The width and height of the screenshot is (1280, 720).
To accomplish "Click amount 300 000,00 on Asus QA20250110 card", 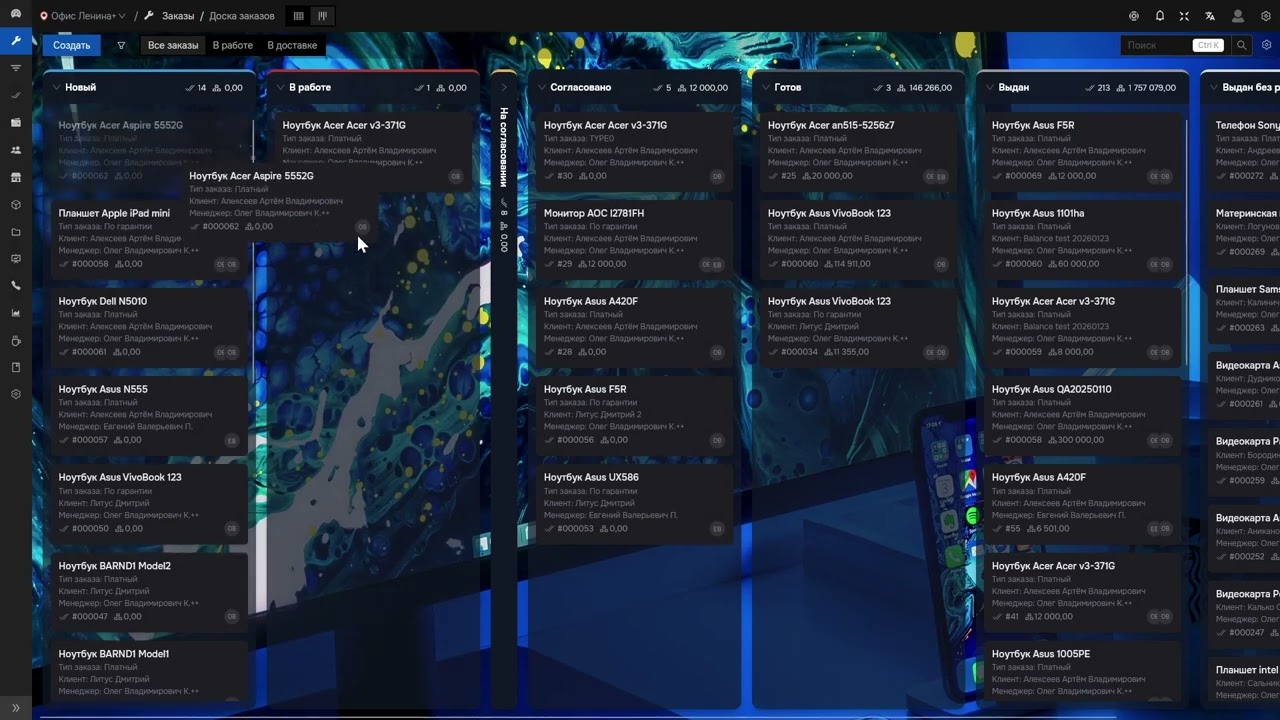I will coord(1080,440).
